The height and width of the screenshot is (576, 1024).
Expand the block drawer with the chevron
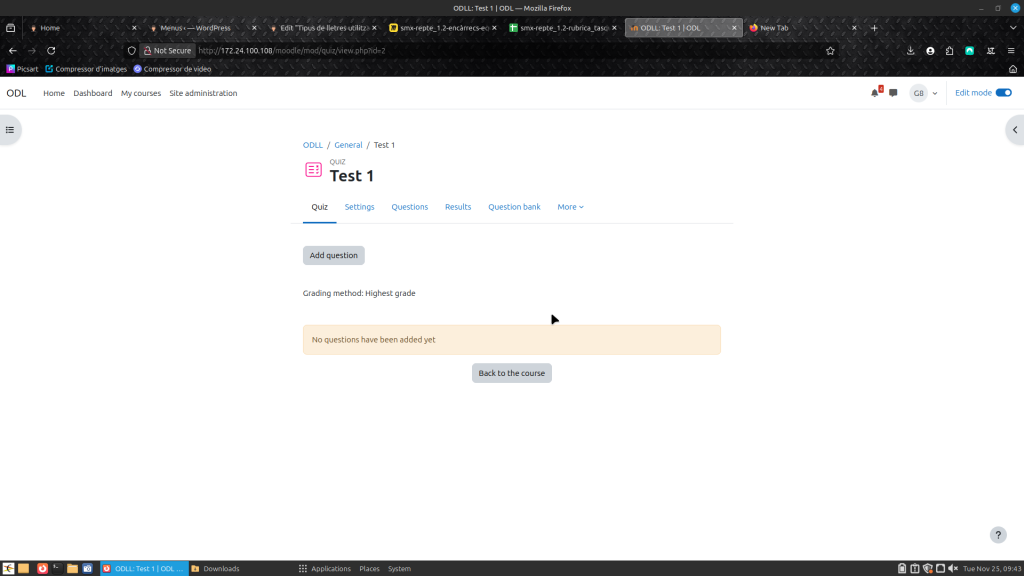[x=1014, y=130]
